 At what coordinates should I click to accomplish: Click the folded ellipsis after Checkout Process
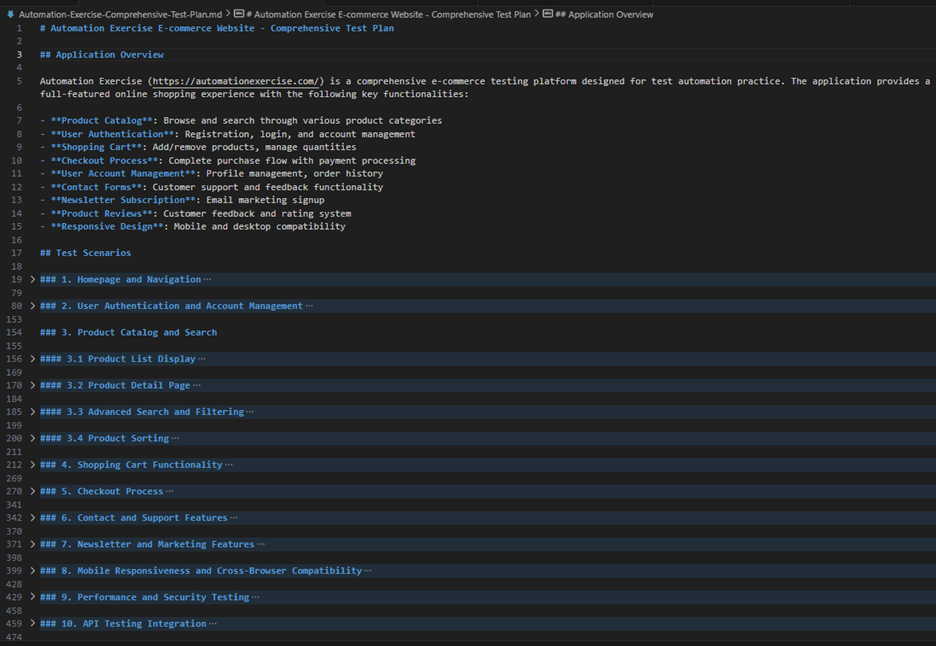pos(169,492)
